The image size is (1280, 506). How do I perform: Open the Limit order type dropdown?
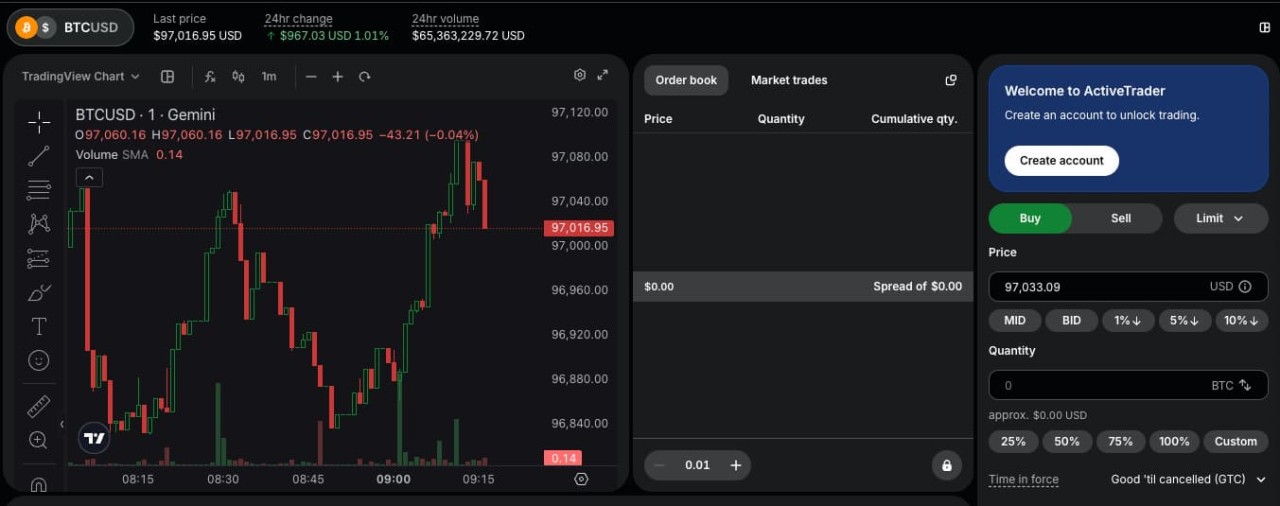click(x=1220, y=218)
